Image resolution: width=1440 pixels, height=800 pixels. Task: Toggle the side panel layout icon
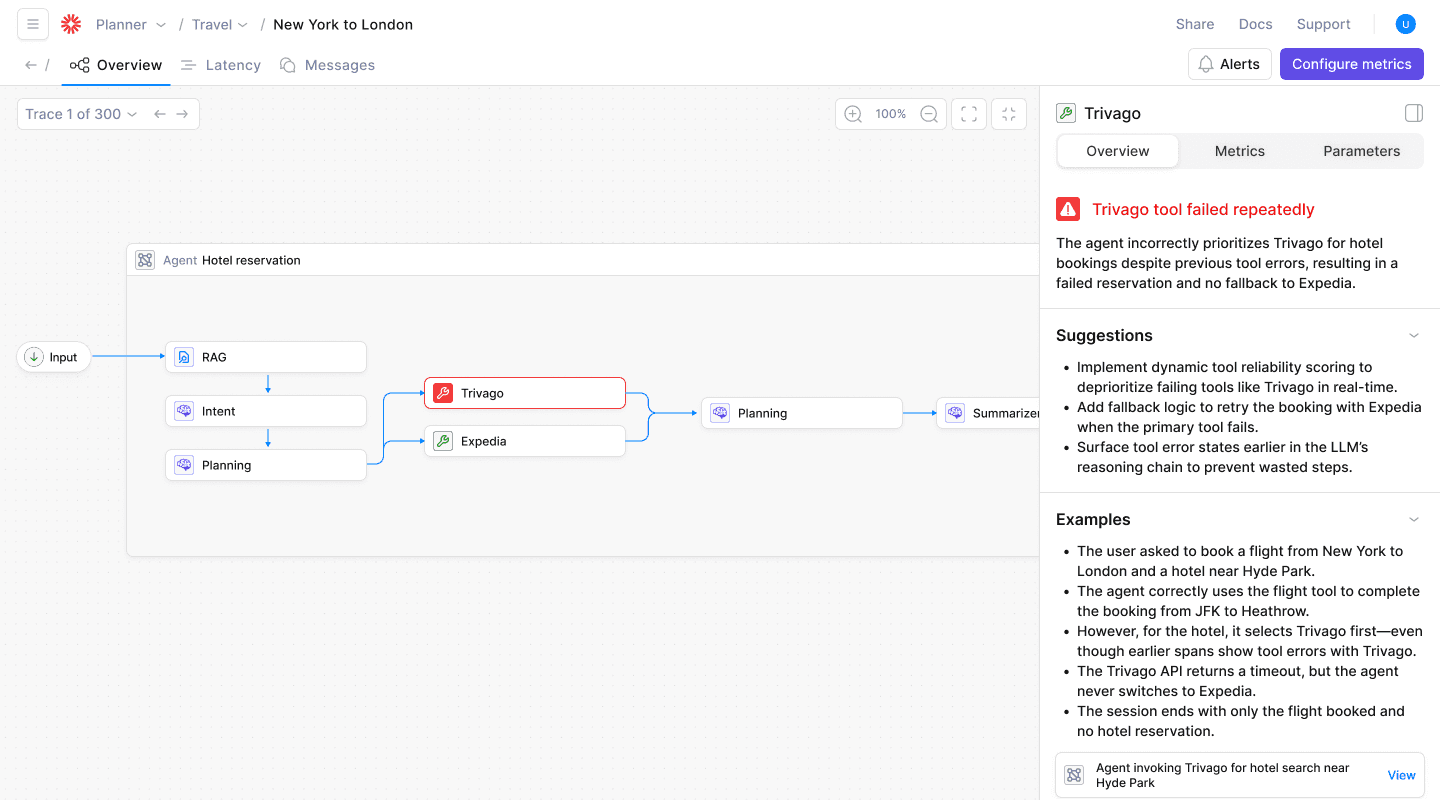pyautogui.click(x=1414, y=113)
